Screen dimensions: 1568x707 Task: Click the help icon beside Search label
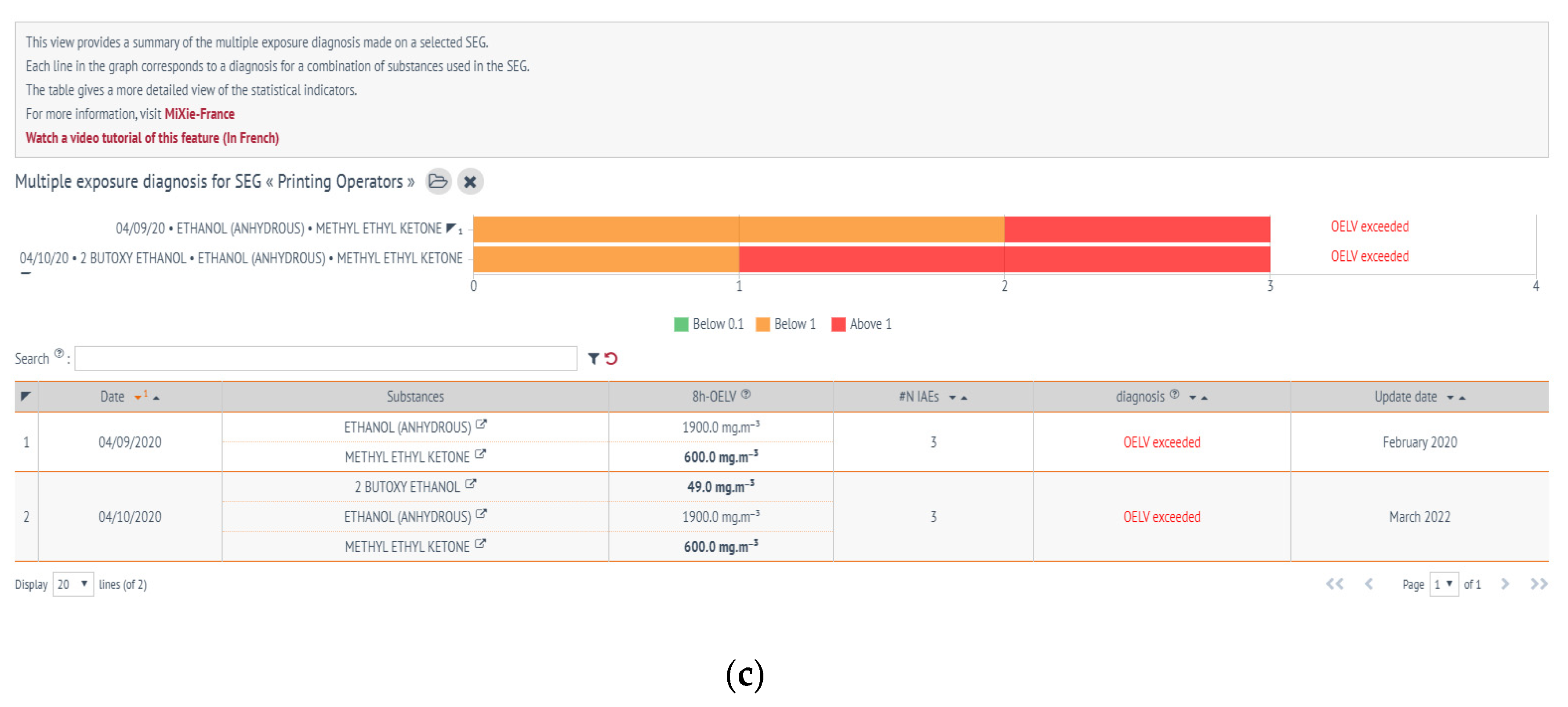click(59, 353)
